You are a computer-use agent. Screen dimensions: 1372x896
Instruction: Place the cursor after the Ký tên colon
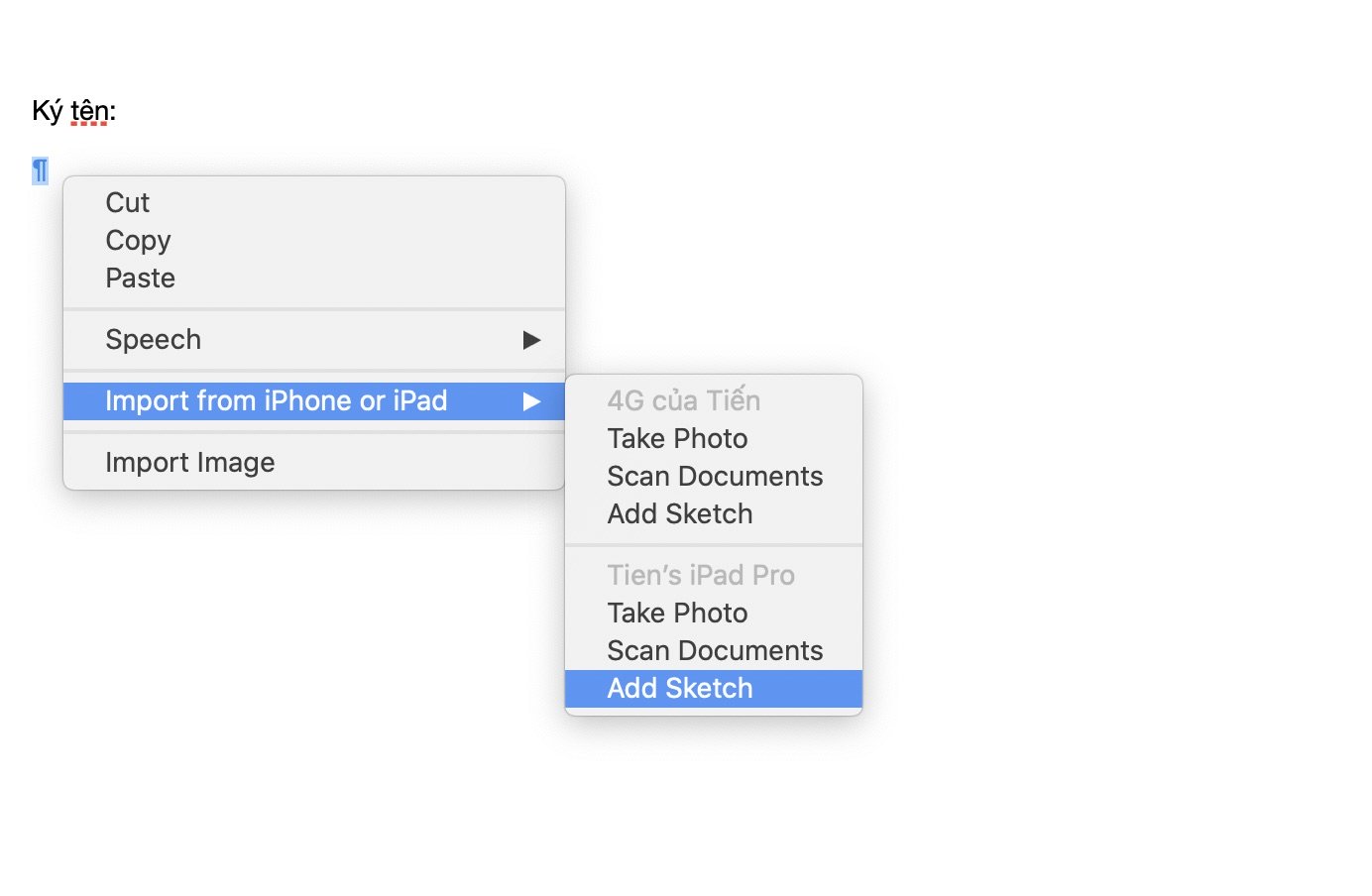[x=117, y=111]
